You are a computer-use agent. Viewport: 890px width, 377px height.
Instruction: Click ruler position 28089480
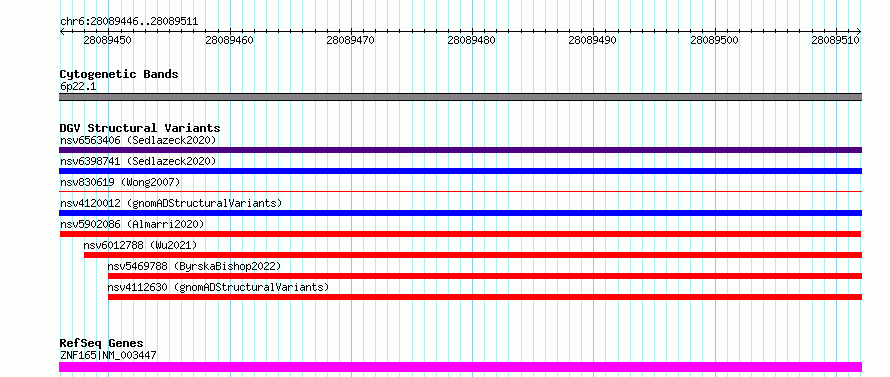click(x=472, y=40)
